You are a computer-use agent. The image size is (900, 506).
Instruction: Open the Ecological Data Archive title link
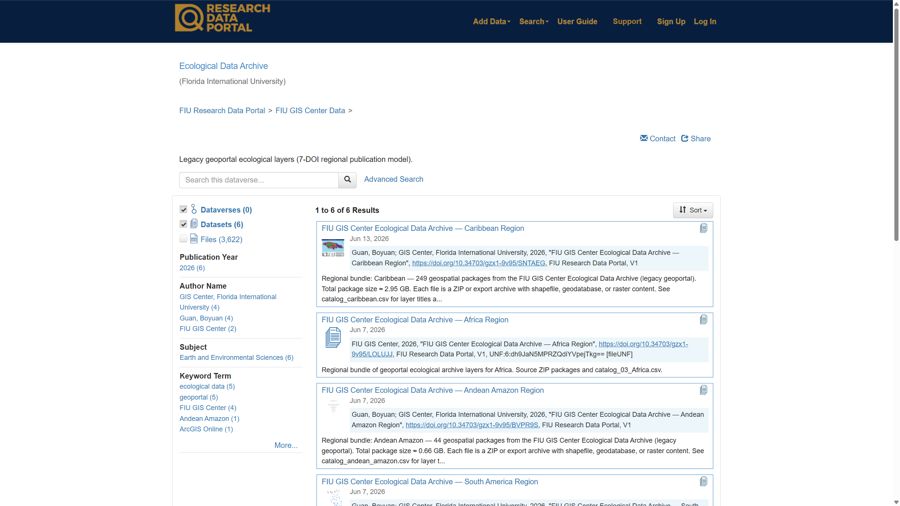coord(223,66)
